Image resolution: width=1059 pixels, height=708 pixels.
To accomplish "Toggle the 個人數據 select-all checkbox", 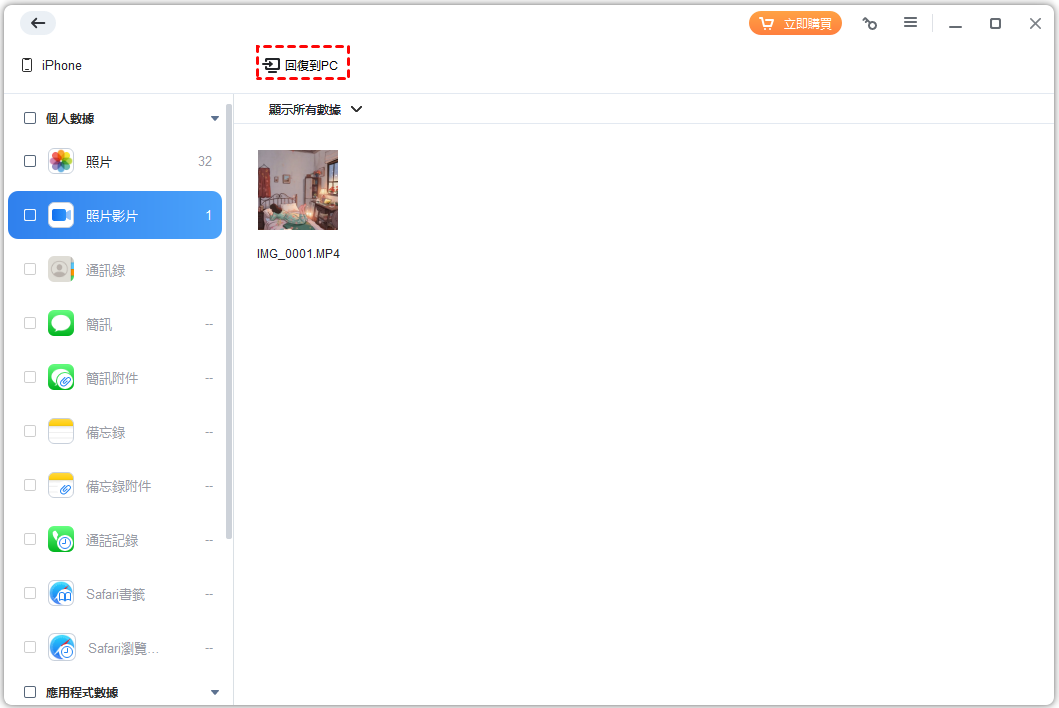I will [30, 118].
